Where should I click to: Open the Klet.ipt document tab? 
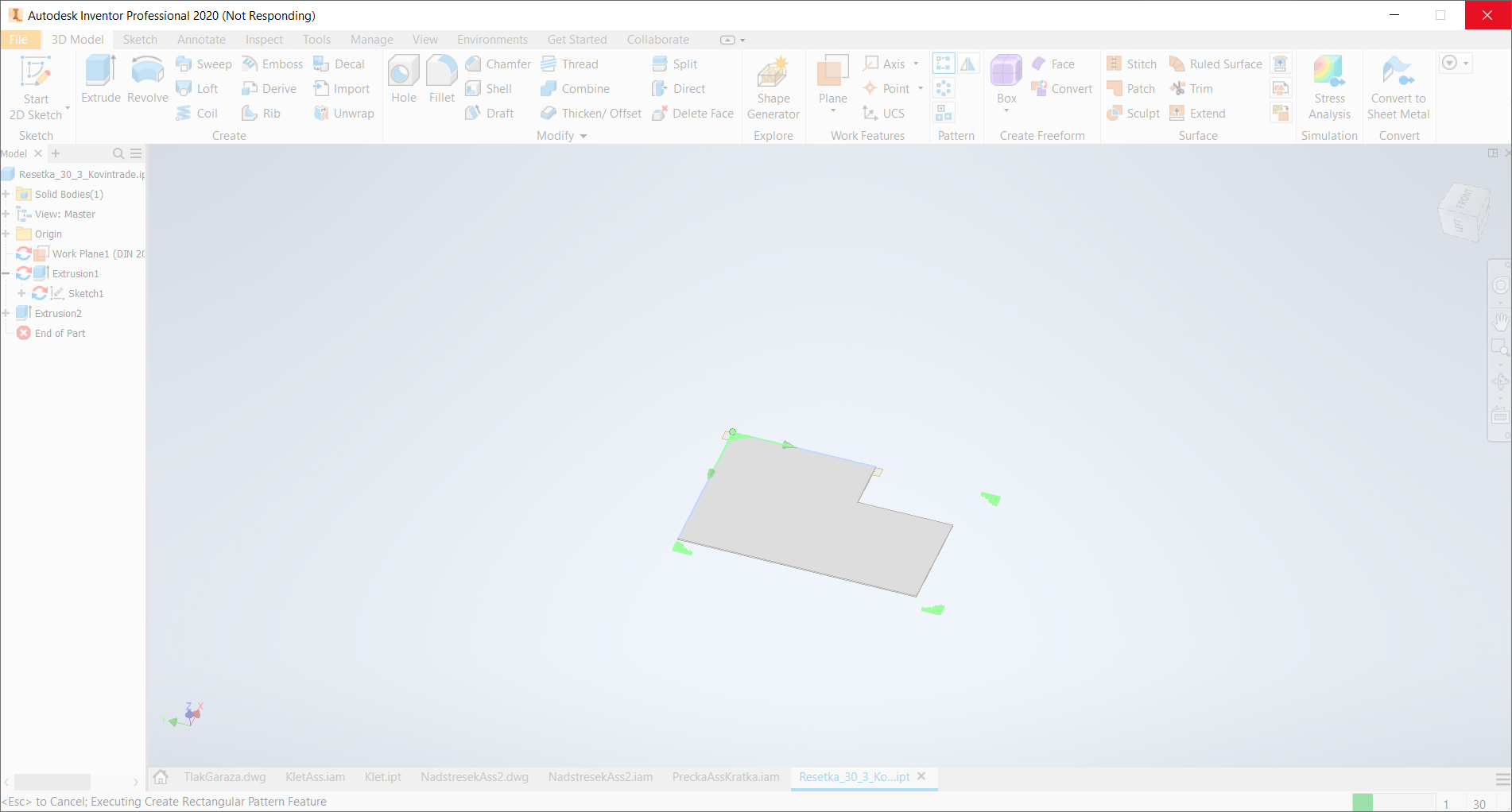pyautogui.click(x=382, y=777)
